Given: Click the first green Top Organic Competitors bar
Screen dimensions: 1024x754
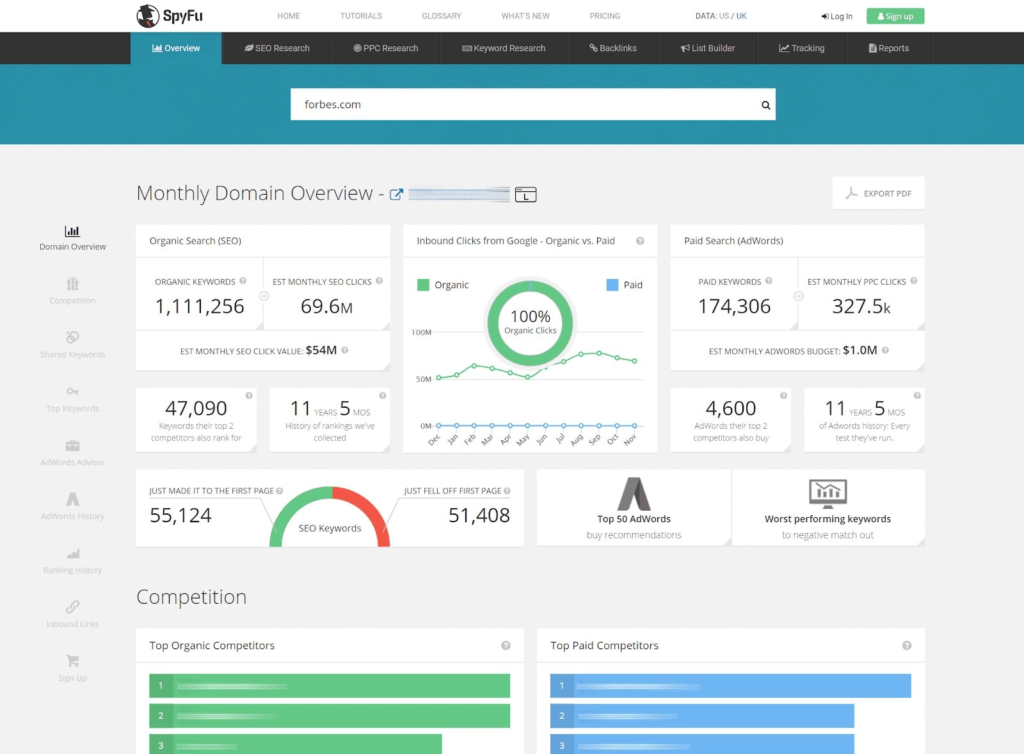Looking at the screenshot, I should [330, 686].
